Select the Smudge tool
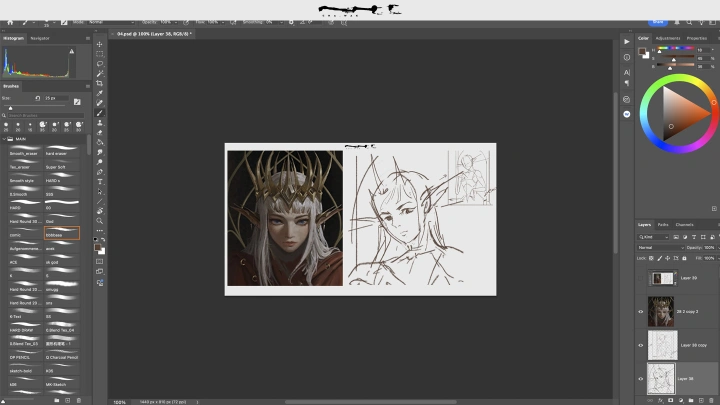This screenshot has width=720, height=405. [x=100, y=152]
